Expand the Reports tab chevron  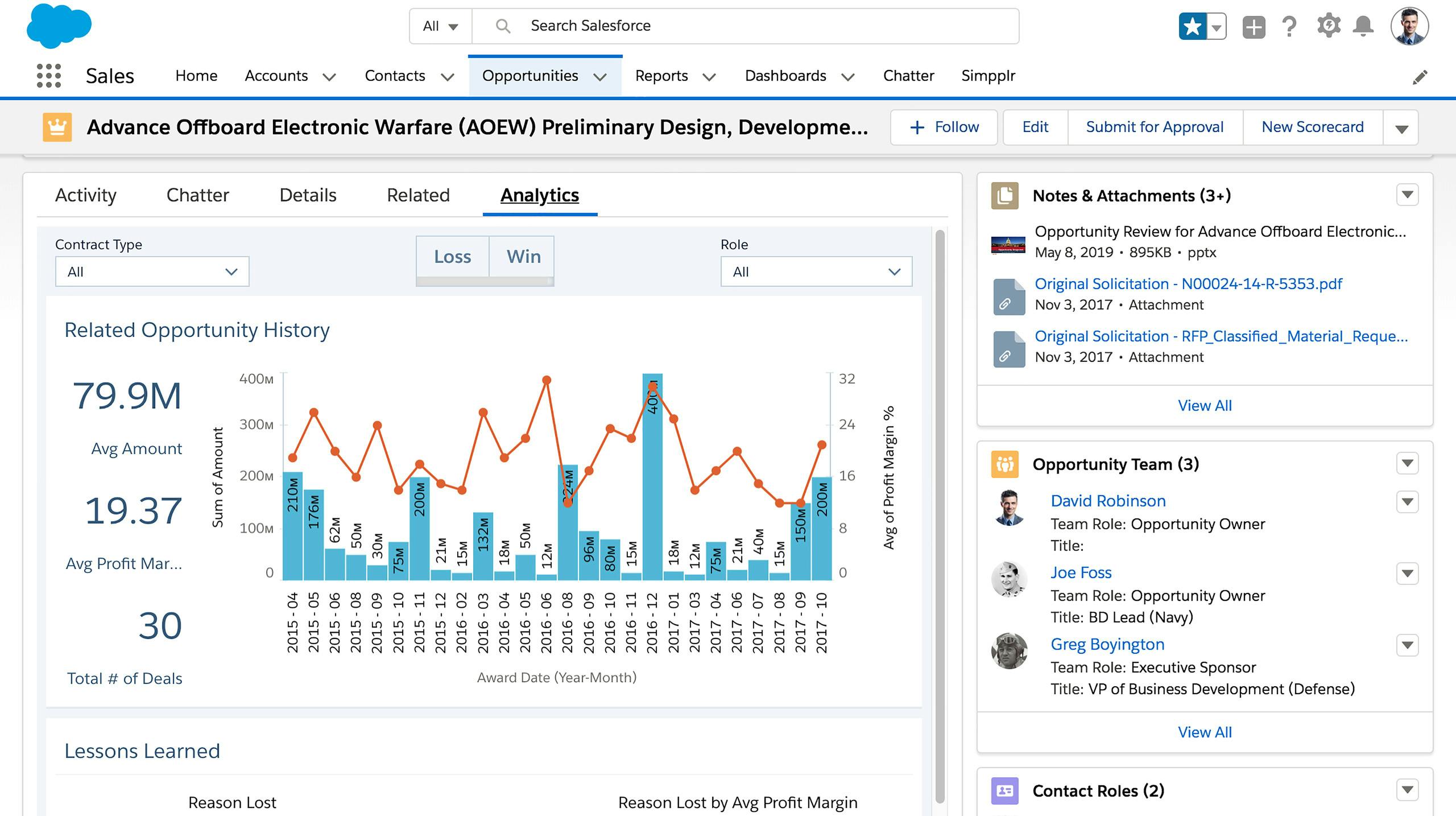[x=709, y=77]
